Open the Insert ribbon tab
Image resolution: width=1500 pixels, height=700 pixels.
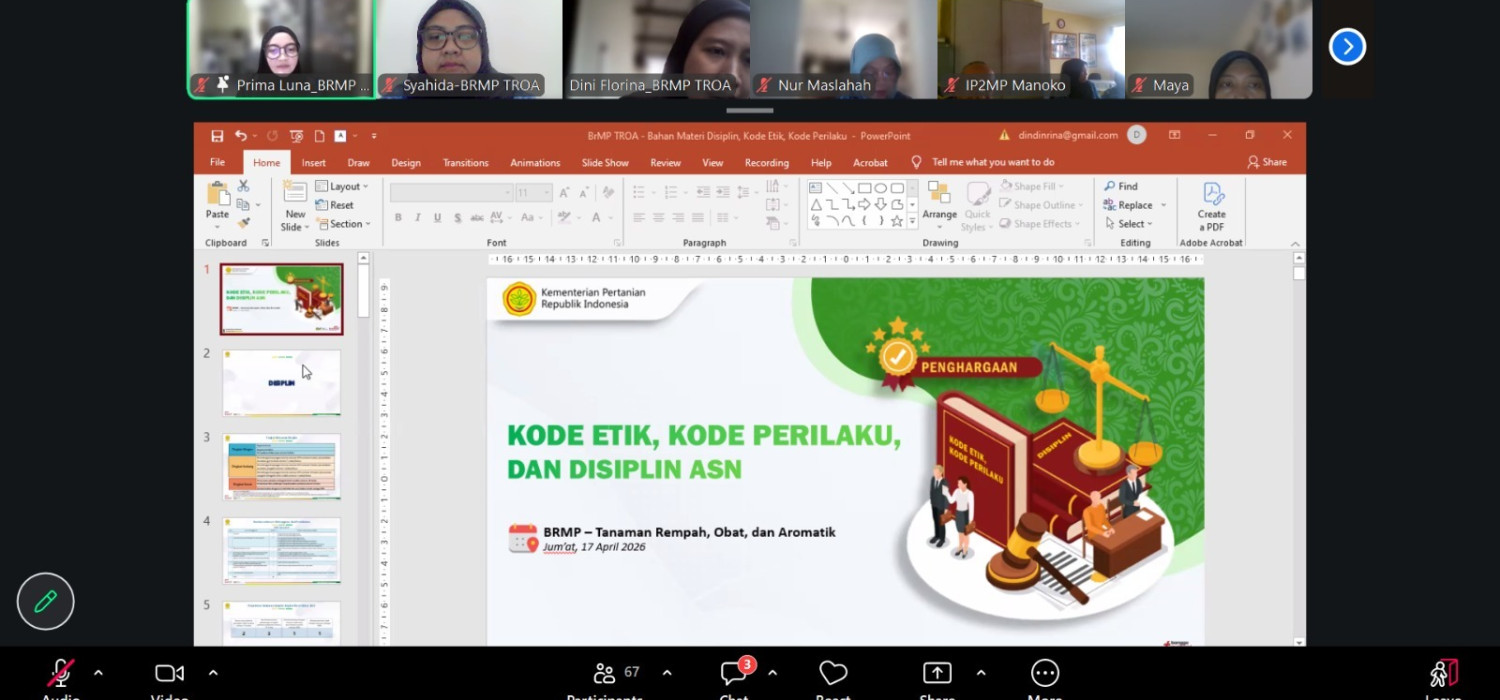(313, 163)
